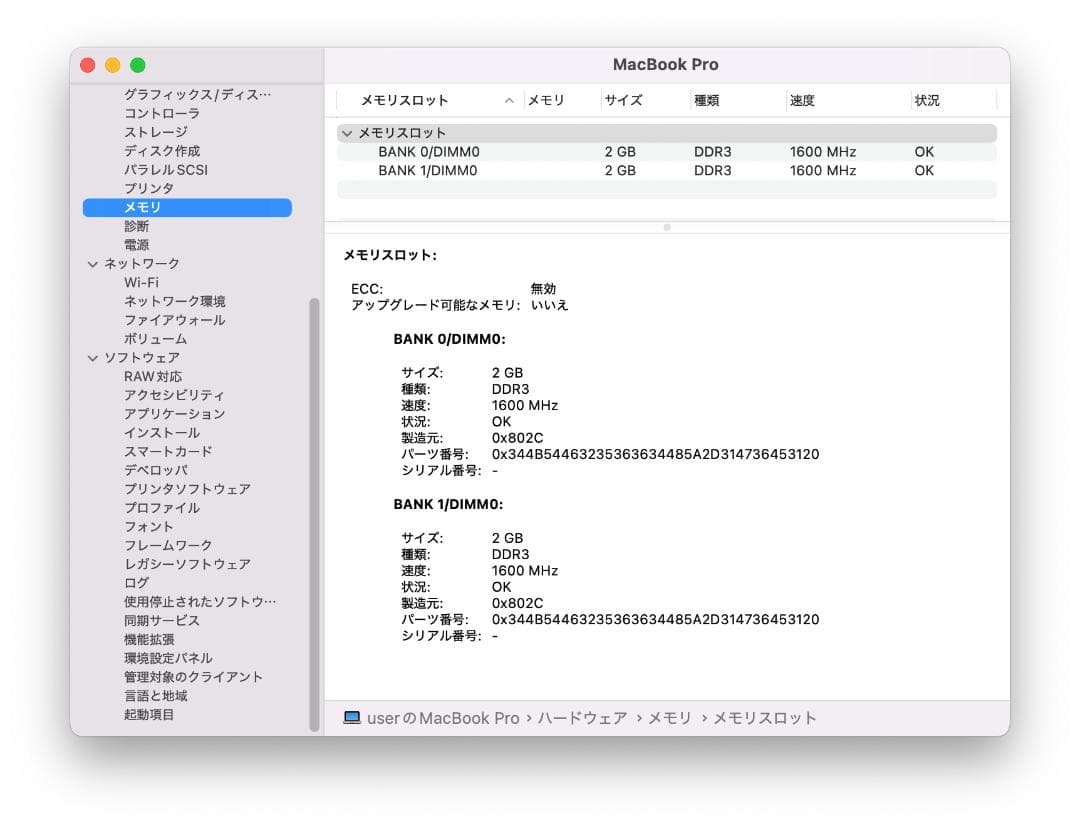
Task: Open 起動項目 in the sidebar
Action: click(149, 715)
